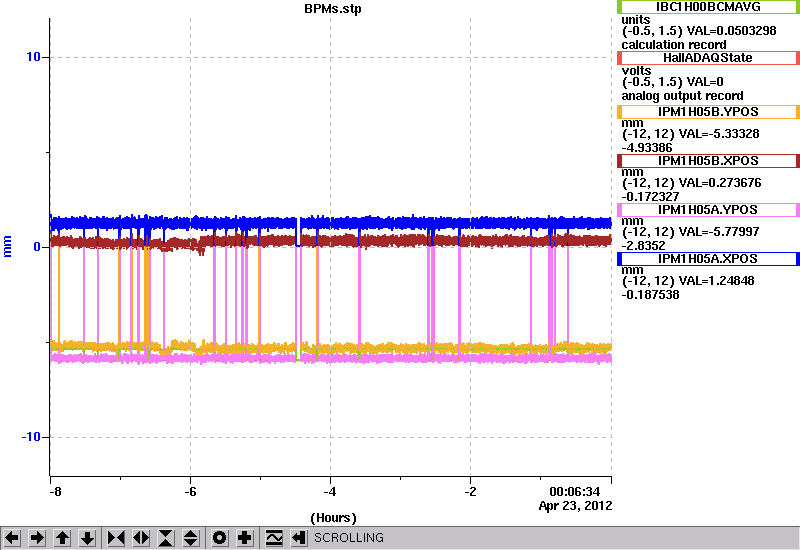Image resolution: width=800 pixels, height=550 pixels.
Task: Click the scroll-mode arrow icon beside SCROLLING
Action: pos(299,538)
